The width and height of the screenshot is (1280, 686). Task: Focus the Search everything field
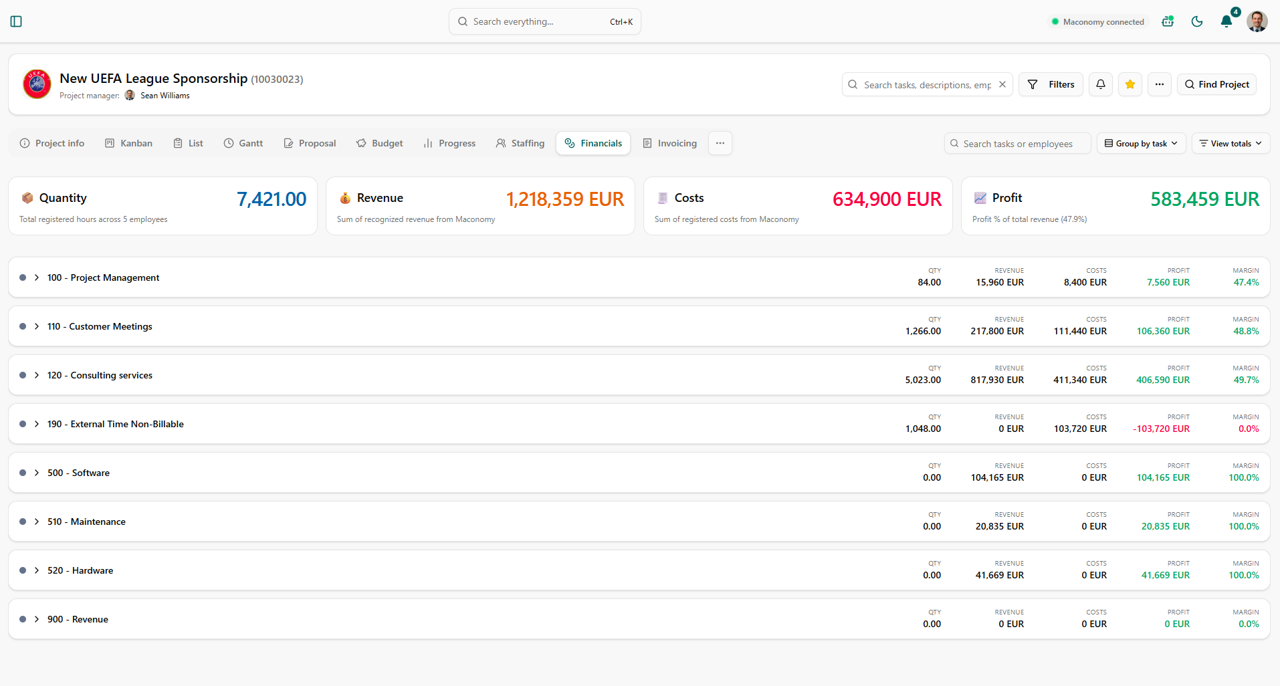[x=545, y=21]
